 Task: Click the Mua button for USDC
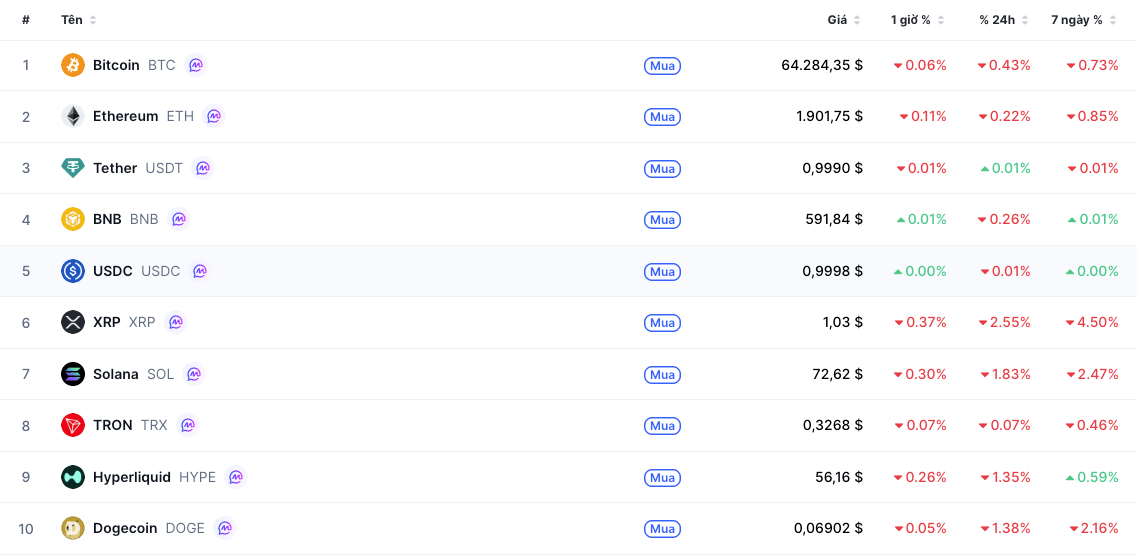pos(662,272)
